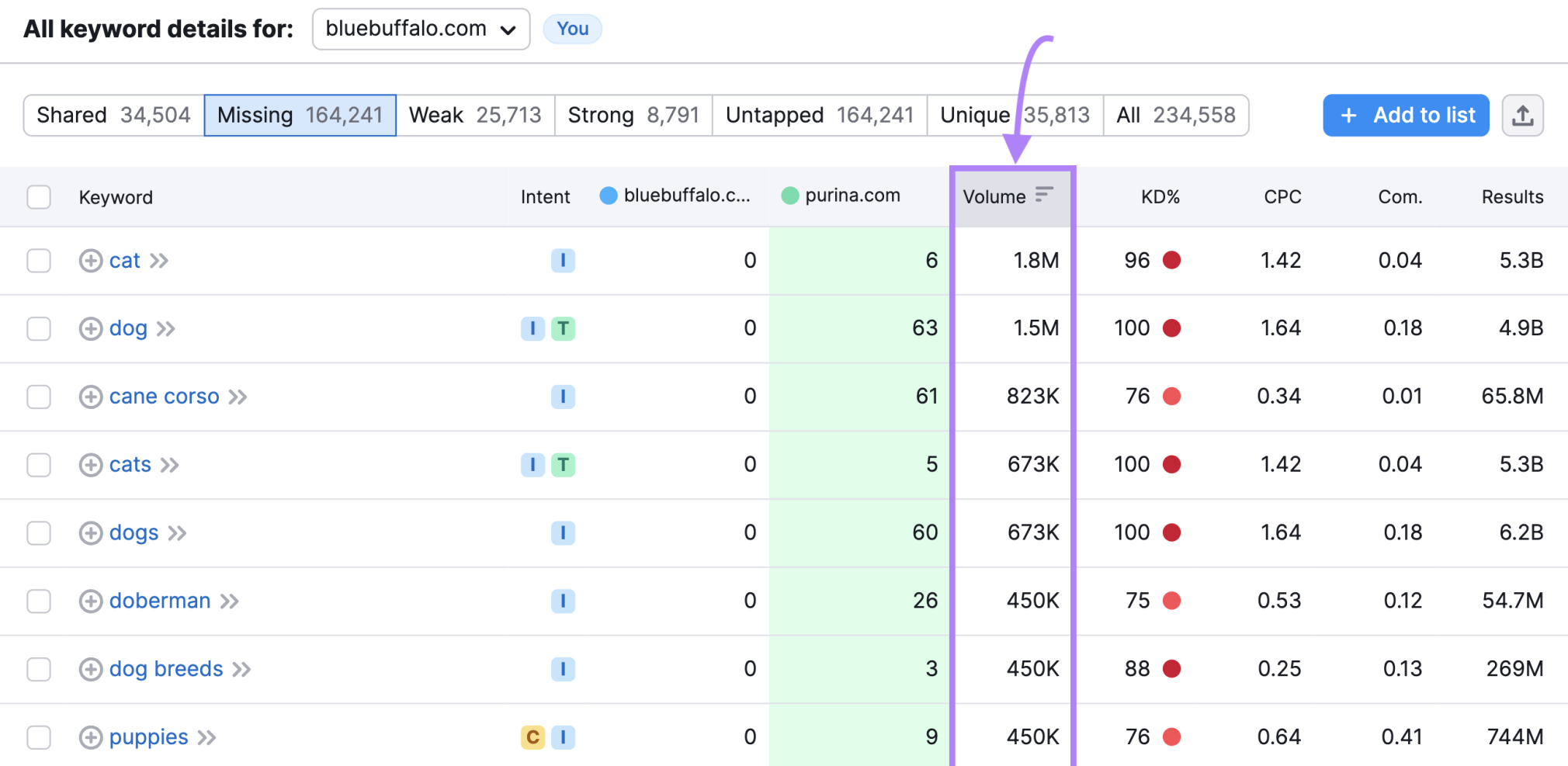Click the export upload icon button

1522,116
